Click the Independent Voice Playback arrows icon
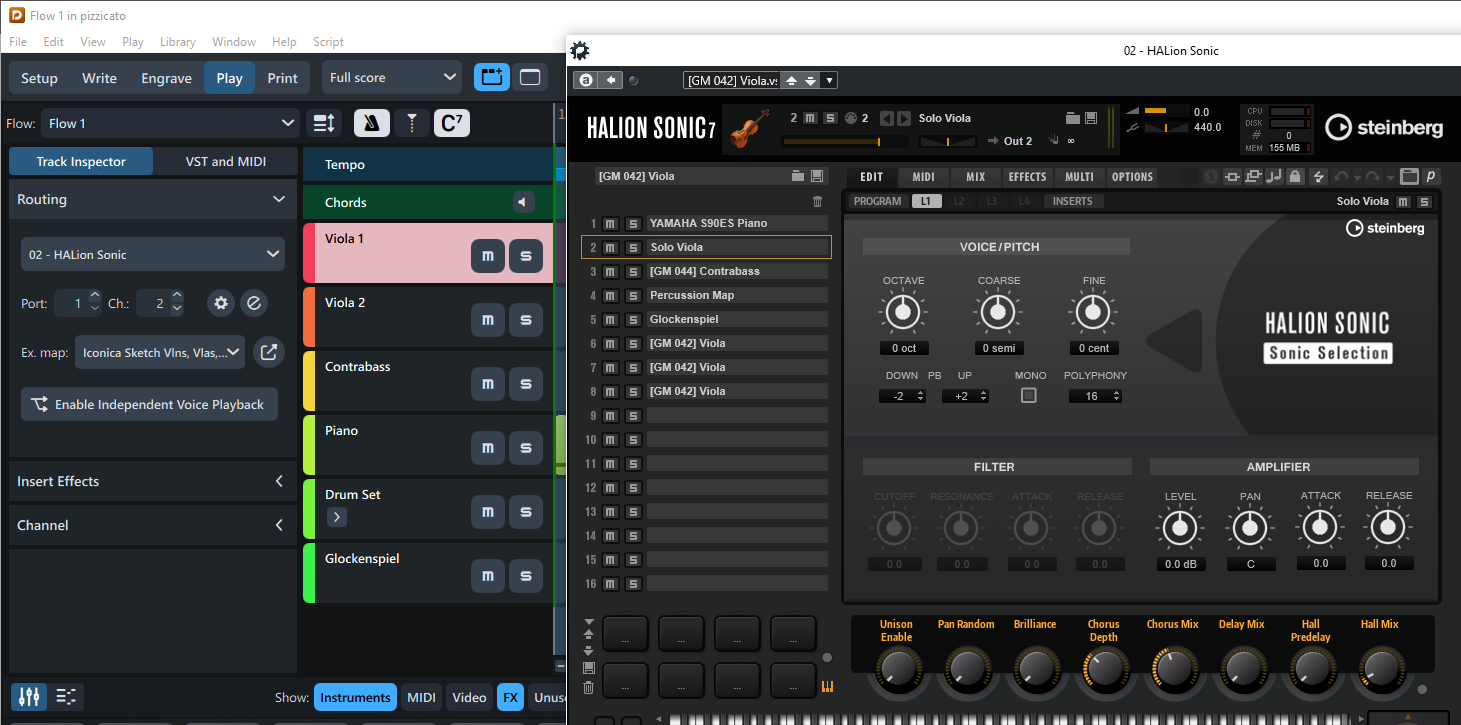Image resolution: width=1461 pixels, height=725 pixels. click(40, 405)
